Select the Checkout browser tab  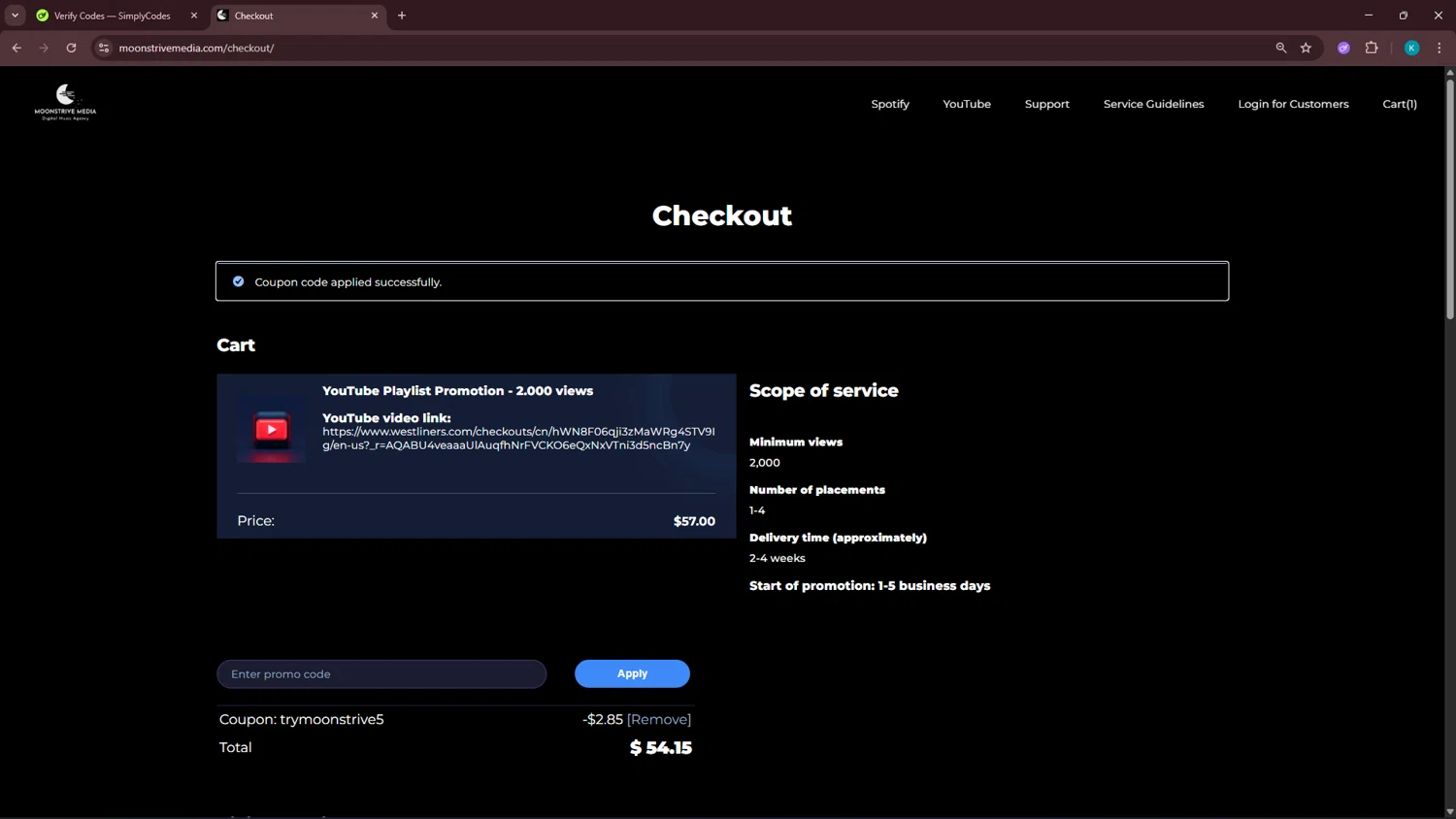point(297,16)
